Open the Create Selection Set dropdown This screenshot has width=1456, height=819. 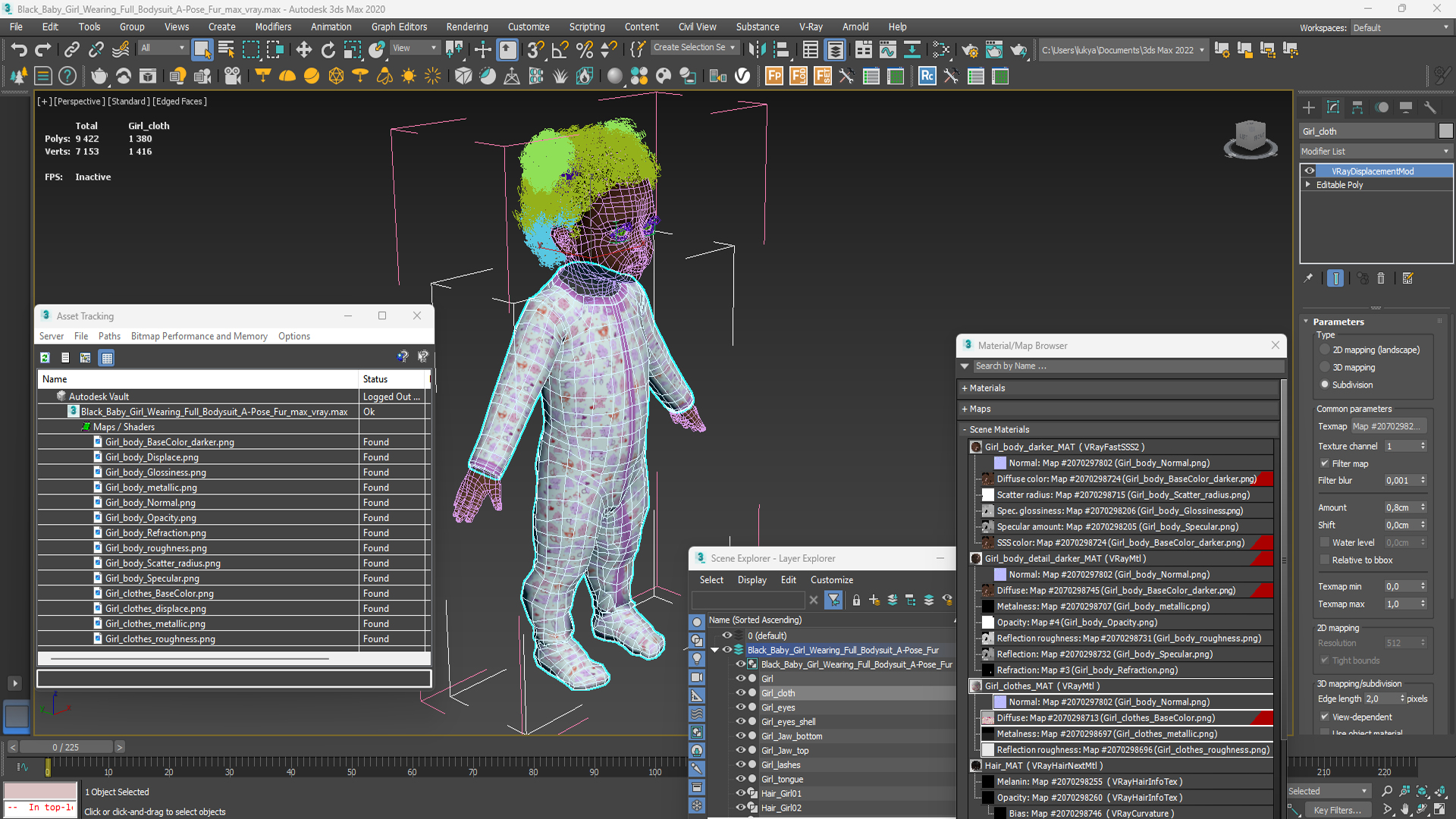pos(694,48)
